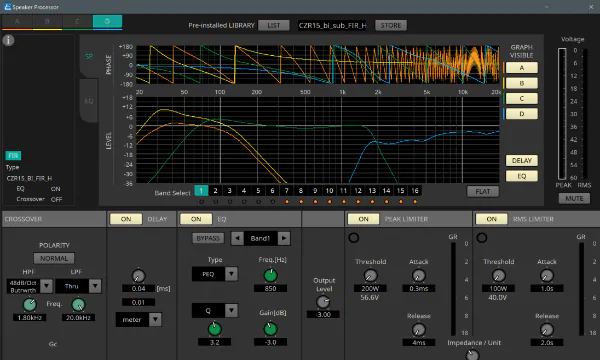The height and width of the screenshot is (360, 600).
Task: Click the Peak Threshold value 200W
Action: 370,288
